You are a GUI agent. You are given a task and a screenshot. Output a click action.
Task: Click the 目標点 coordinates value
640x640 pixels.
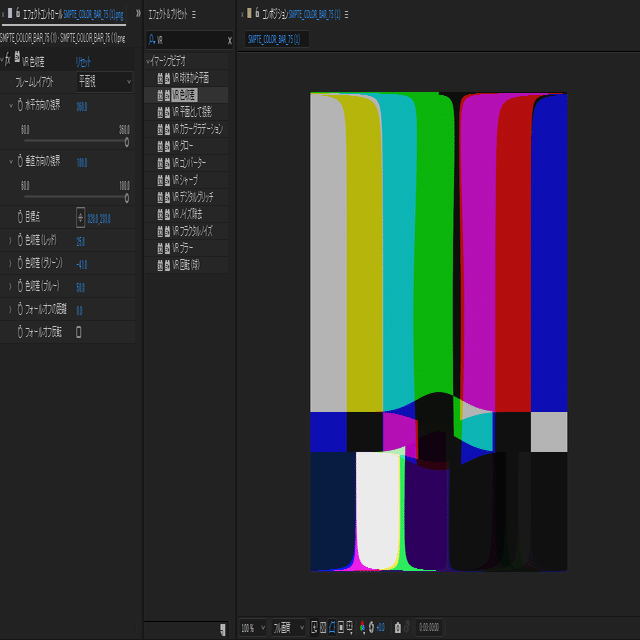click(x=99, y=219)
